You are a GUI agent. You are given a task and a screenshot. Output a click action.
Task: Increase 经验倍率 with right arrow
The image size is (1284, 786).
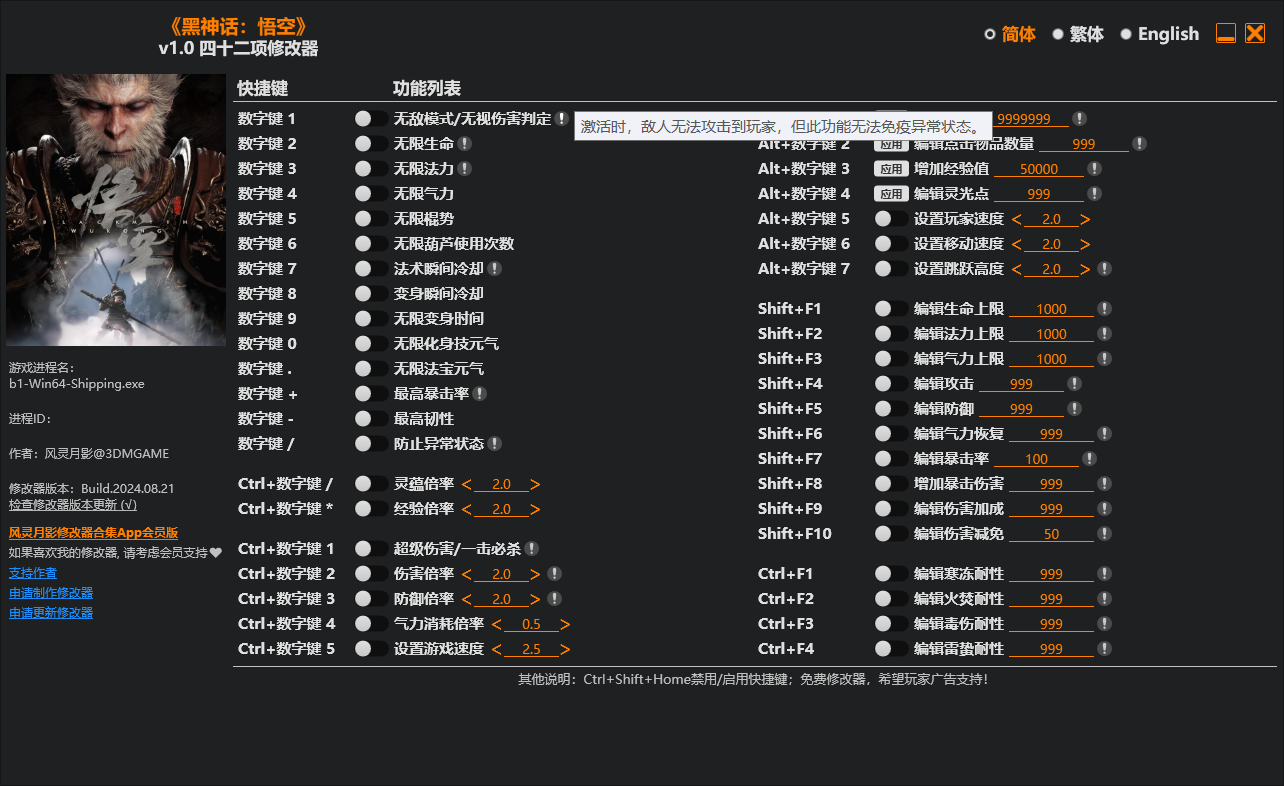pos(535,509)
